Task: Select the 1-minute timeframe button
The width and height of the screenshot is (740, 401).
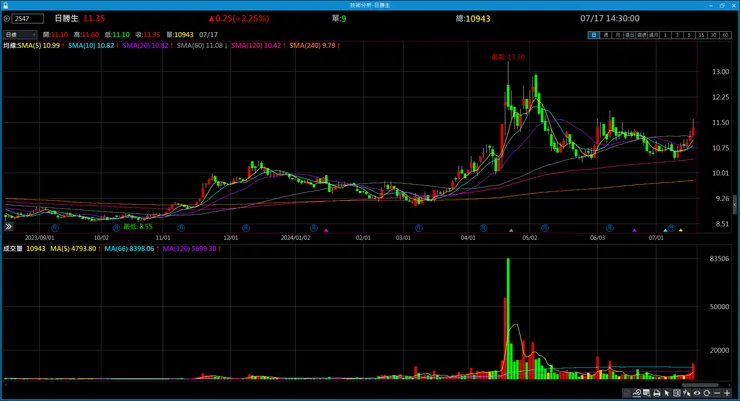Action: point(665,35)
